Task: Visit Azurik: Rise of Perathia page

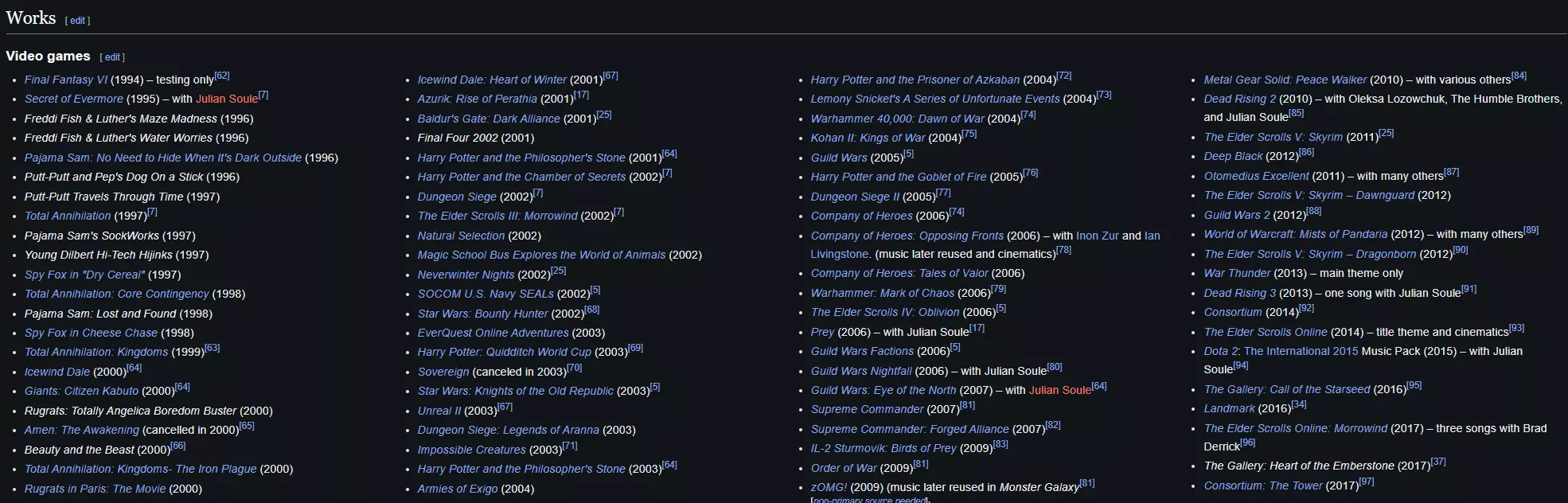Action: 478,99
